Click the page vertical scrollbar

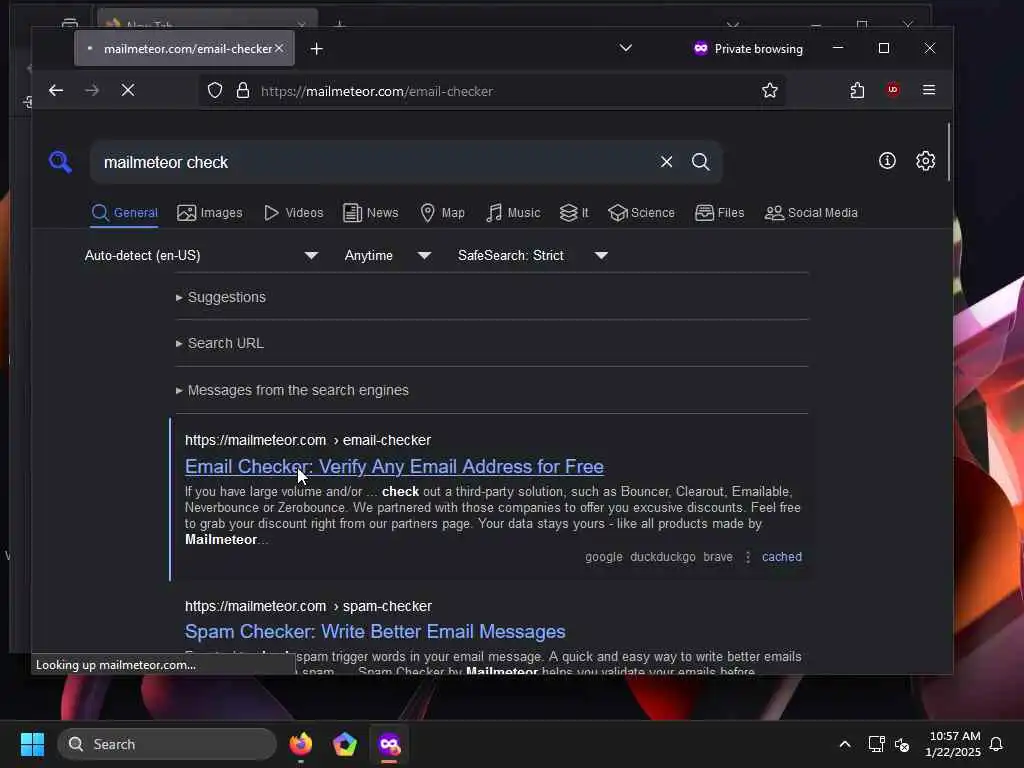(948, 152)
